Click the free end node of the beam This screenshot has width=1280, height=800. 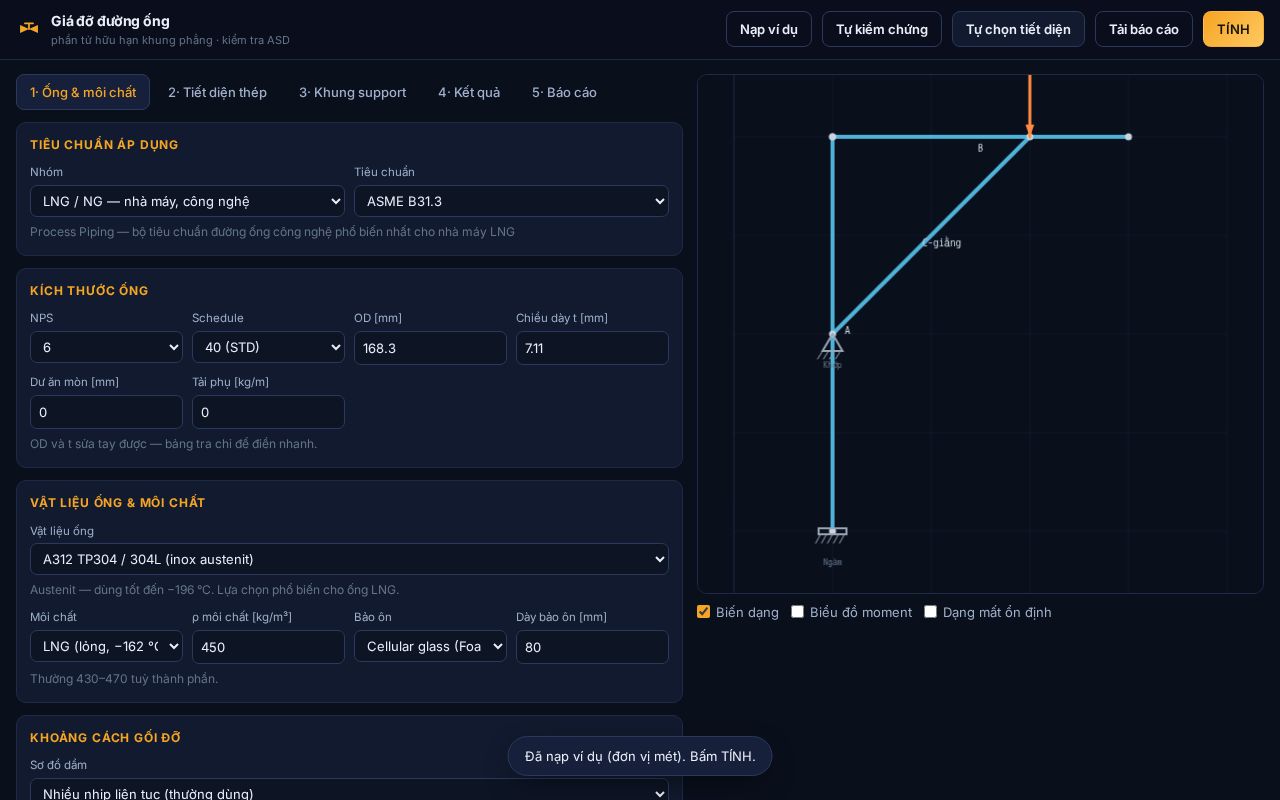pos(1129,137)
